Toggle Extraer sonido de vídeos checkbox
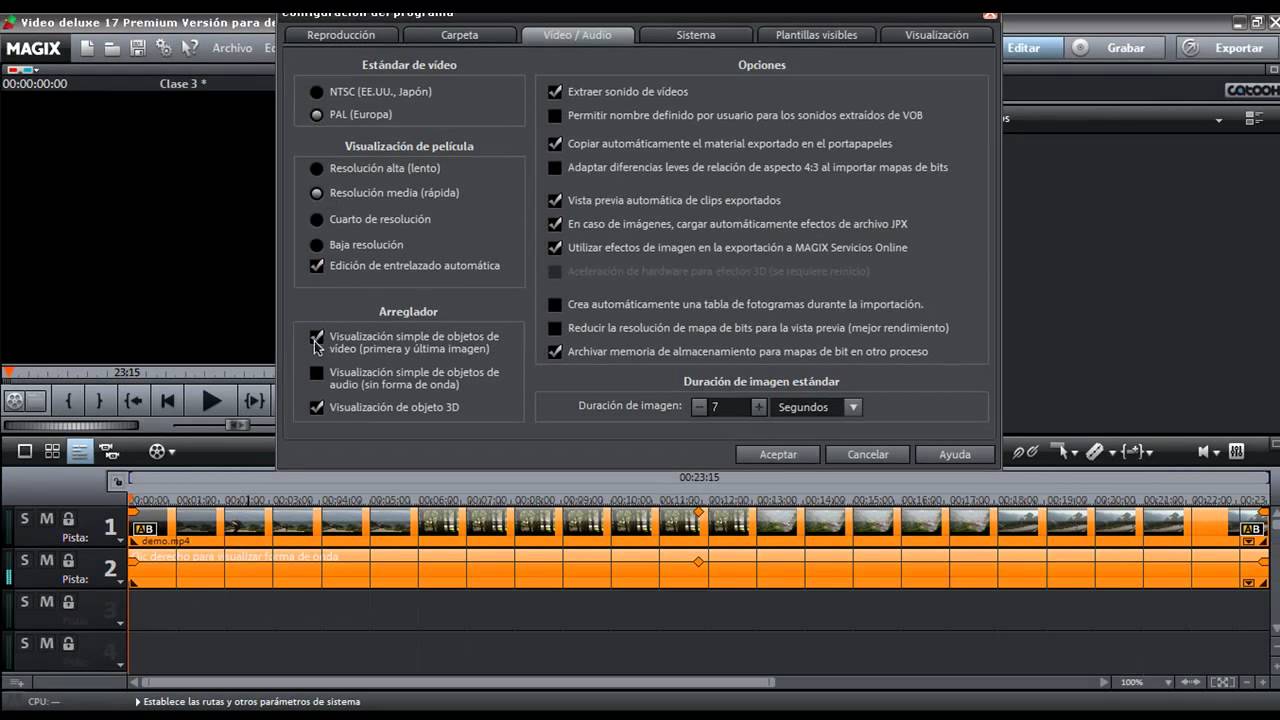 click(x=555, y=92)
